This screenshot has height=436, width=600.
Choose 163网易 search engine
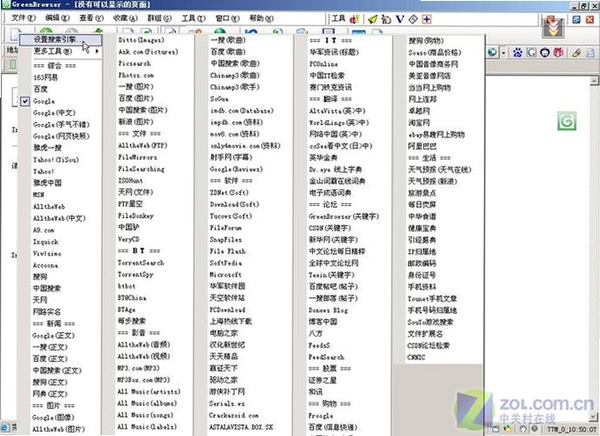(x=46, y=77)
